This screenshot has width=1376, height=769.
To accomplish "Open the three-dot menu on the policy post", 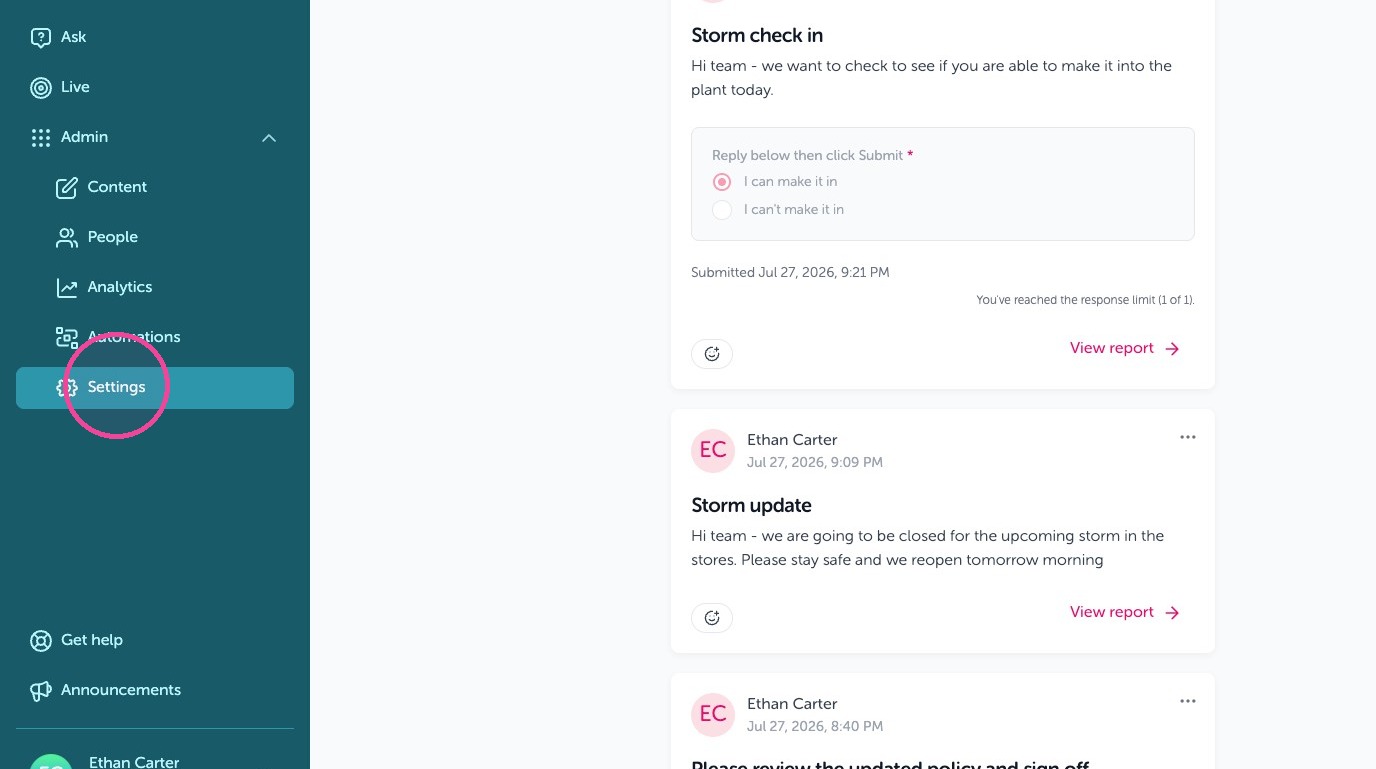I will click(1188, 701).
